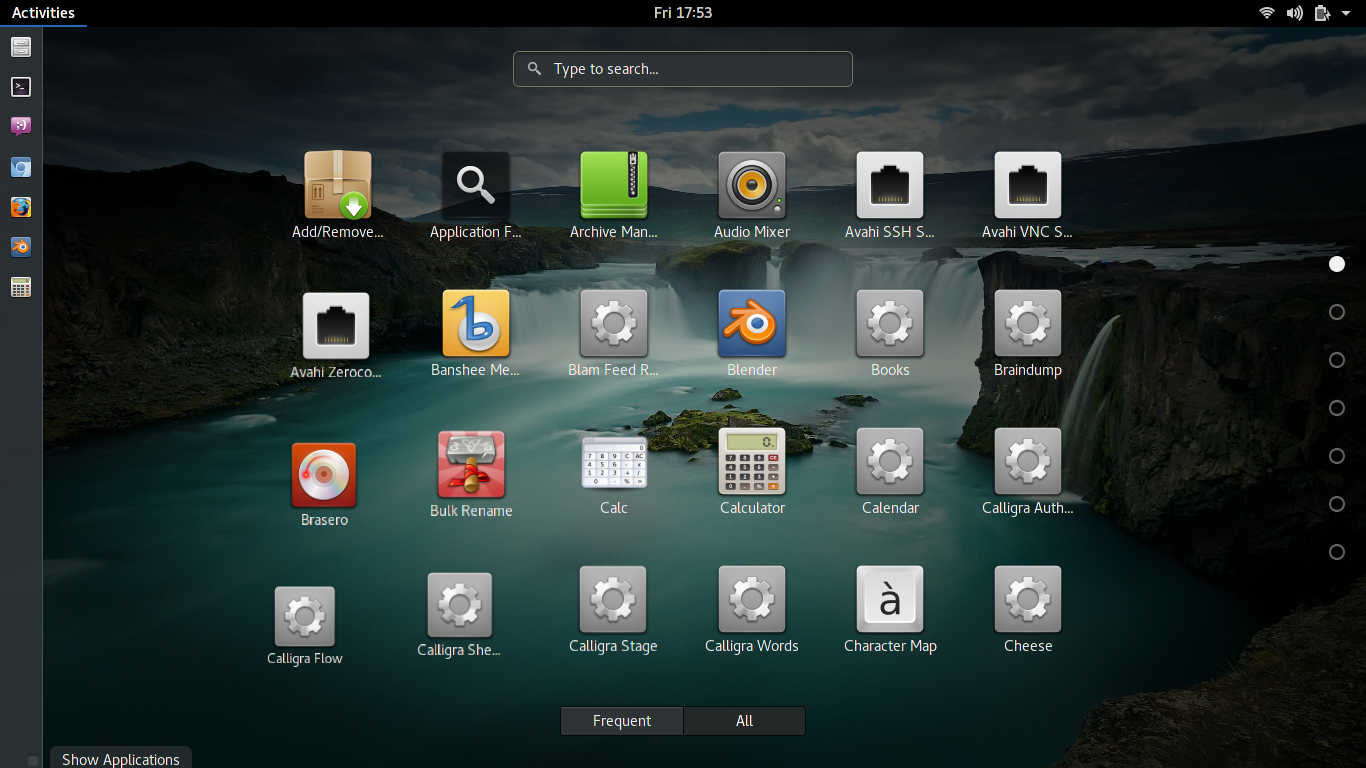Launch Firefox from the dash
This screenshot has height=768, width=1366.
pos(21,207)
